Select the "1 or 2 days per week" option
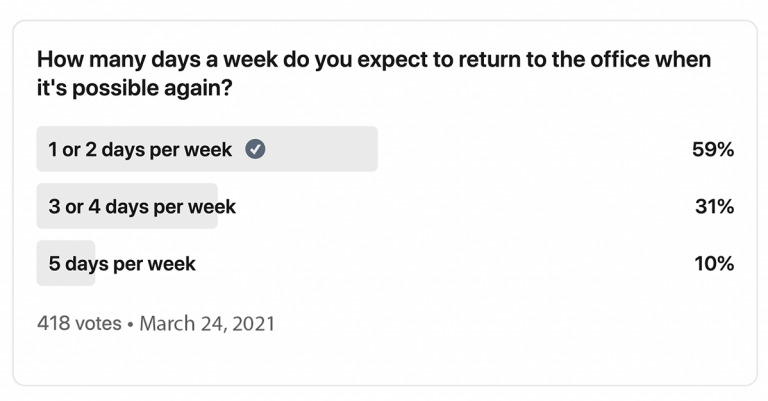 [140, 150]
